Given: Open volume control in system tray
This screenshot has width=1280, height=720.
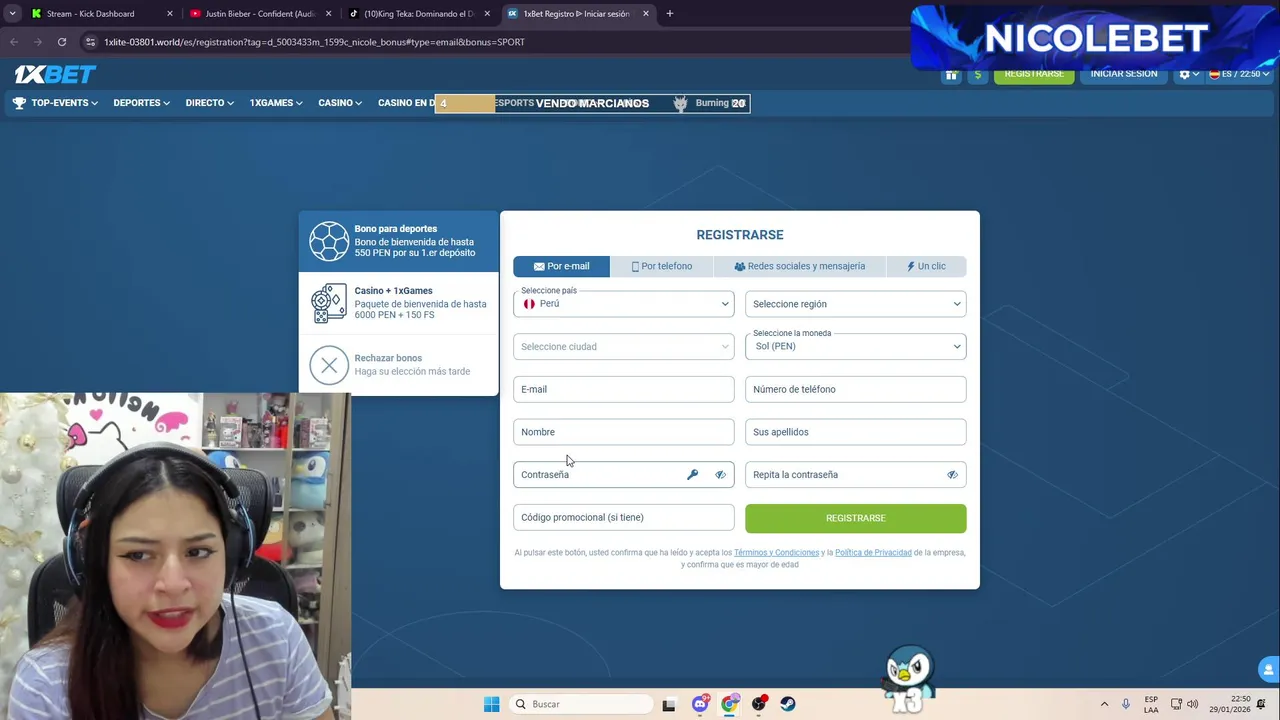Looking at the screenshot, I should (1192, 704).
